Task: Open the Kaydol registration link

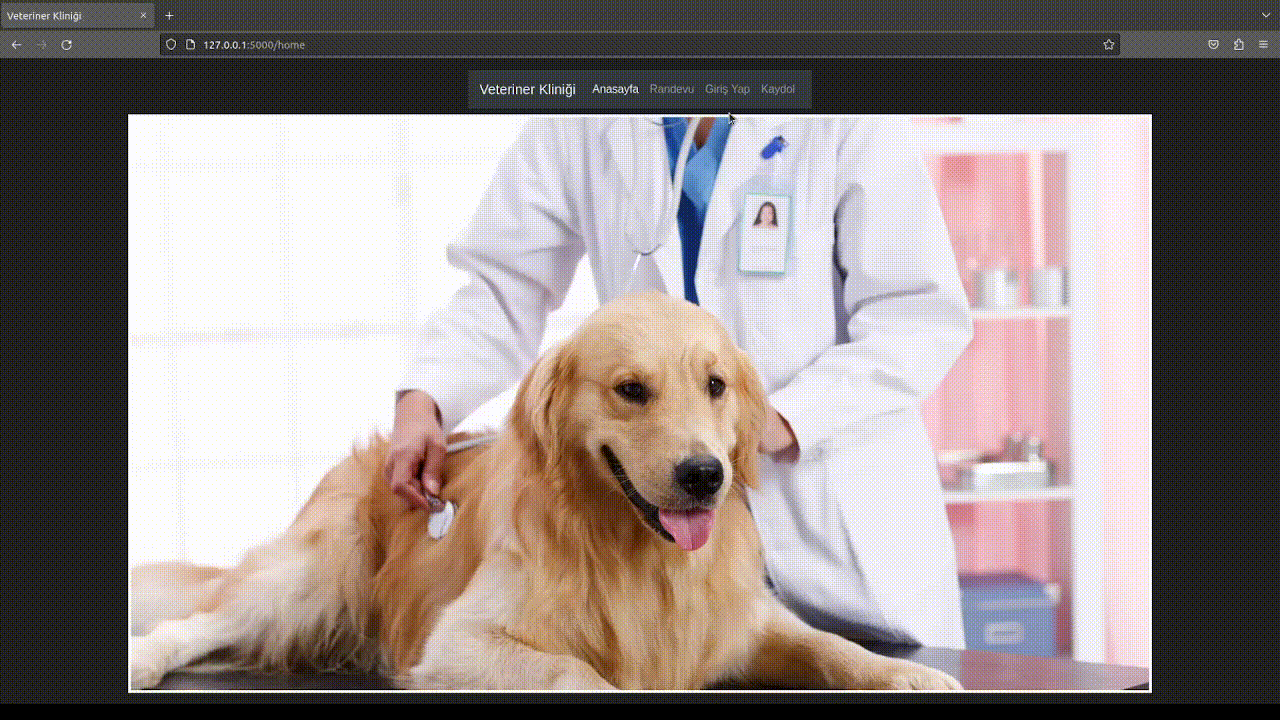Action: (778, 89)
